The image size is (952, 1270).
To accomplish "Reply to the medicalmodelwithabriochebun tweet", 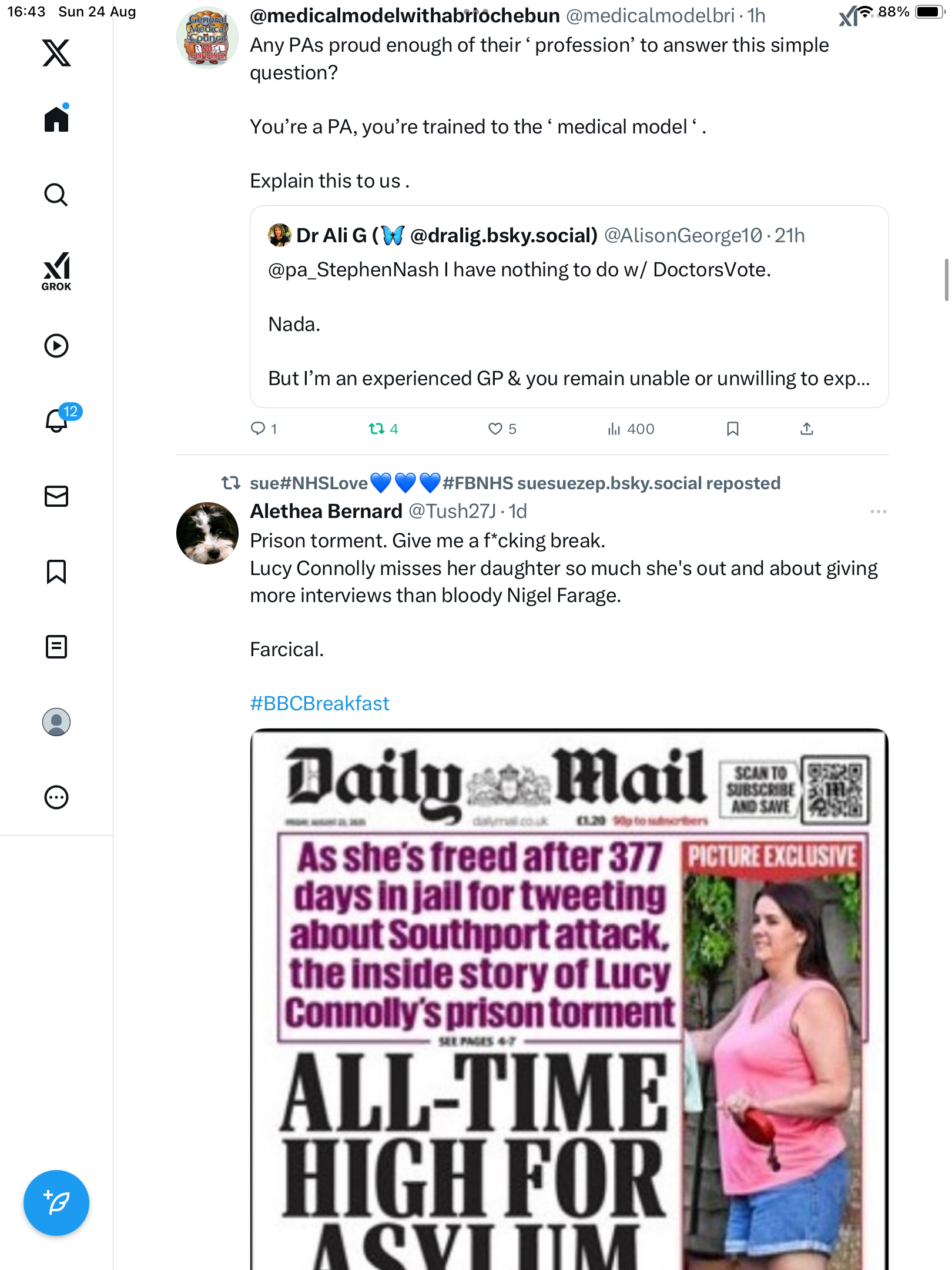I will point(257,429).
